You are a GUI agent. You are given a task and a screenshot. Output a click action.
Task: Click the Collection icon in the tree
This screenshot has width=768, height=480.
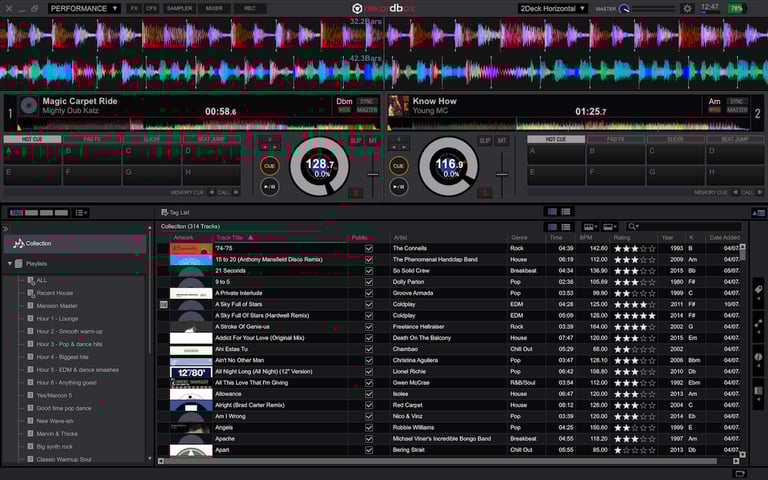click(x=19, y=243)
